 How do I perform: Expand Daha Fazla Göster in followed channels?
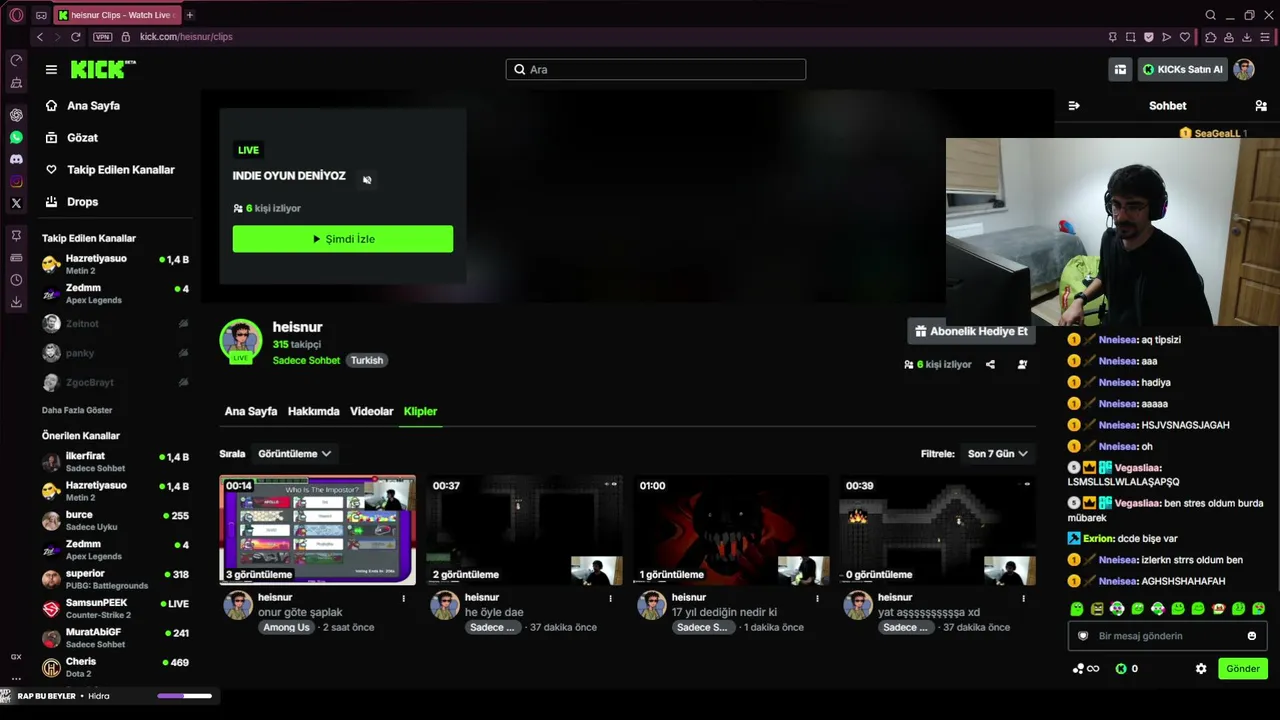pos(77,410)
